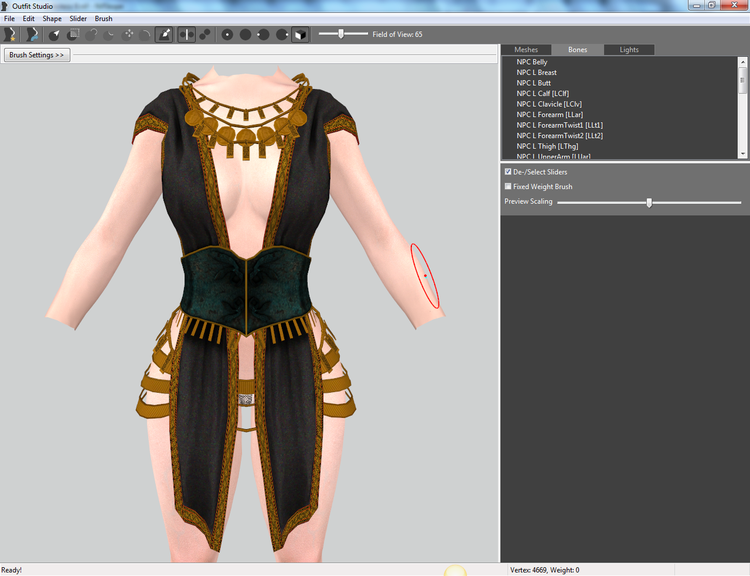Screen dimensions: 750x576
Task: Click the Ready! status text
Action: coord(11,570)
